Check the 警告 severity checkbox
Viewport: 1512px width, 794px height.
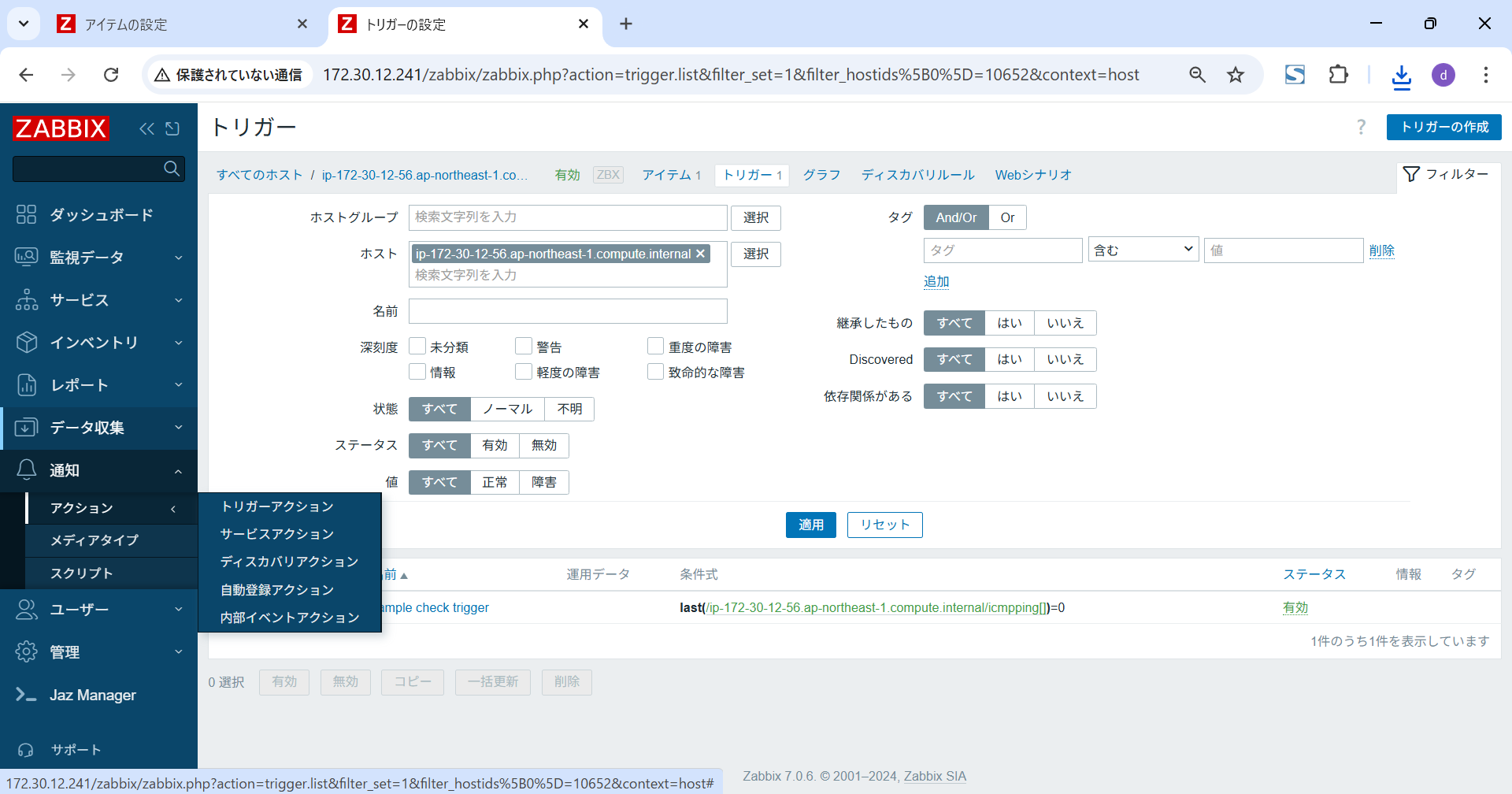point(524,347)
